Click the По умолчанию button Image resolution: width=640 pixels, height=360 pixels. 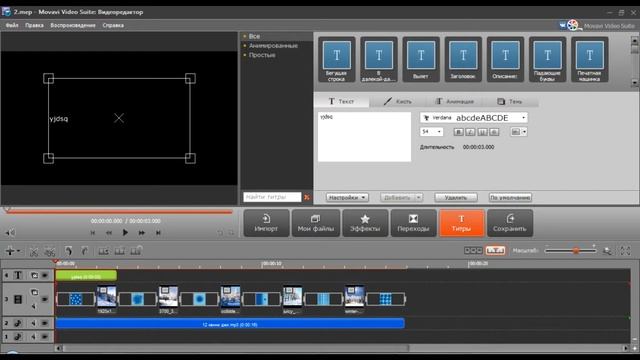510,198
